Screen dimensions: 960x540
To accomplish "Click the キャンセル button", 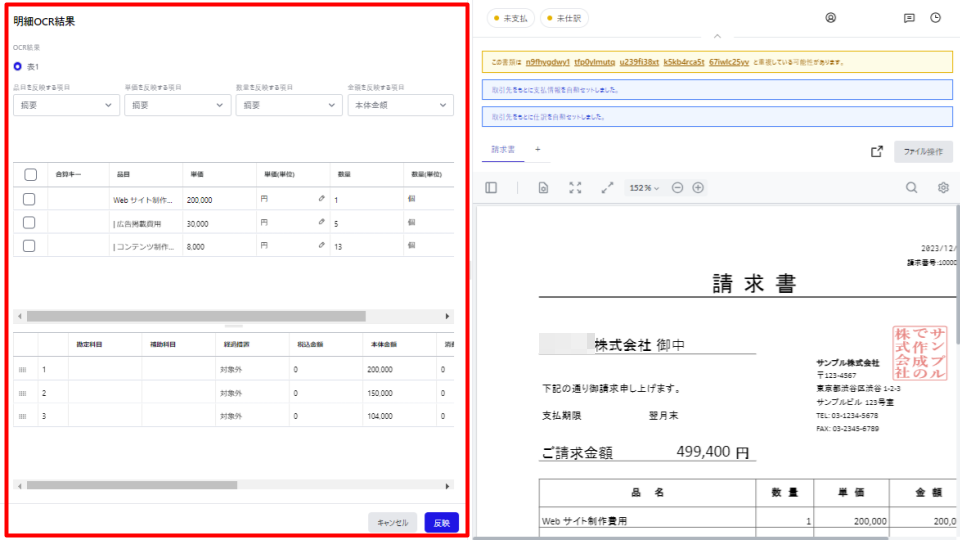I will (x=392, y=523).
